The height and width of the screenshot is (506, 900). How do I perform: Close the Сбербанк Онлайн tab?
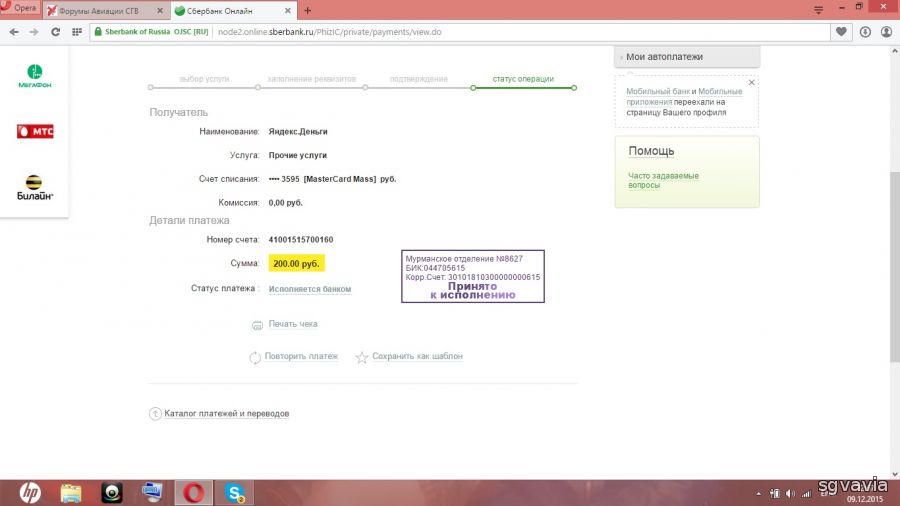288,10
